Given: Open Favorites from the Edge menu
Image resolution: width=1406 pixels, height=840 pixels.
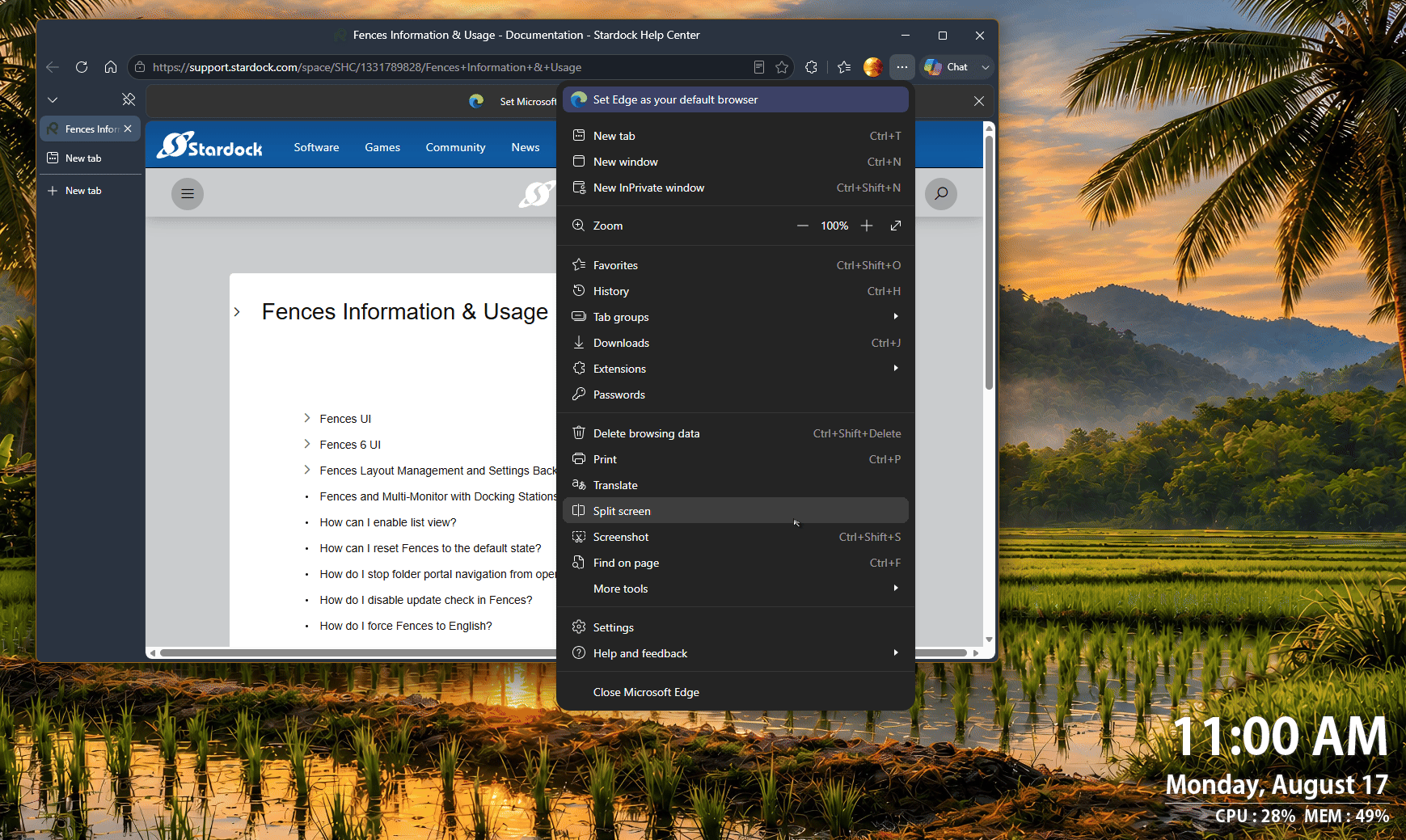Looking at the screenshot, I should pyautogui.click(x=736, y=265).
